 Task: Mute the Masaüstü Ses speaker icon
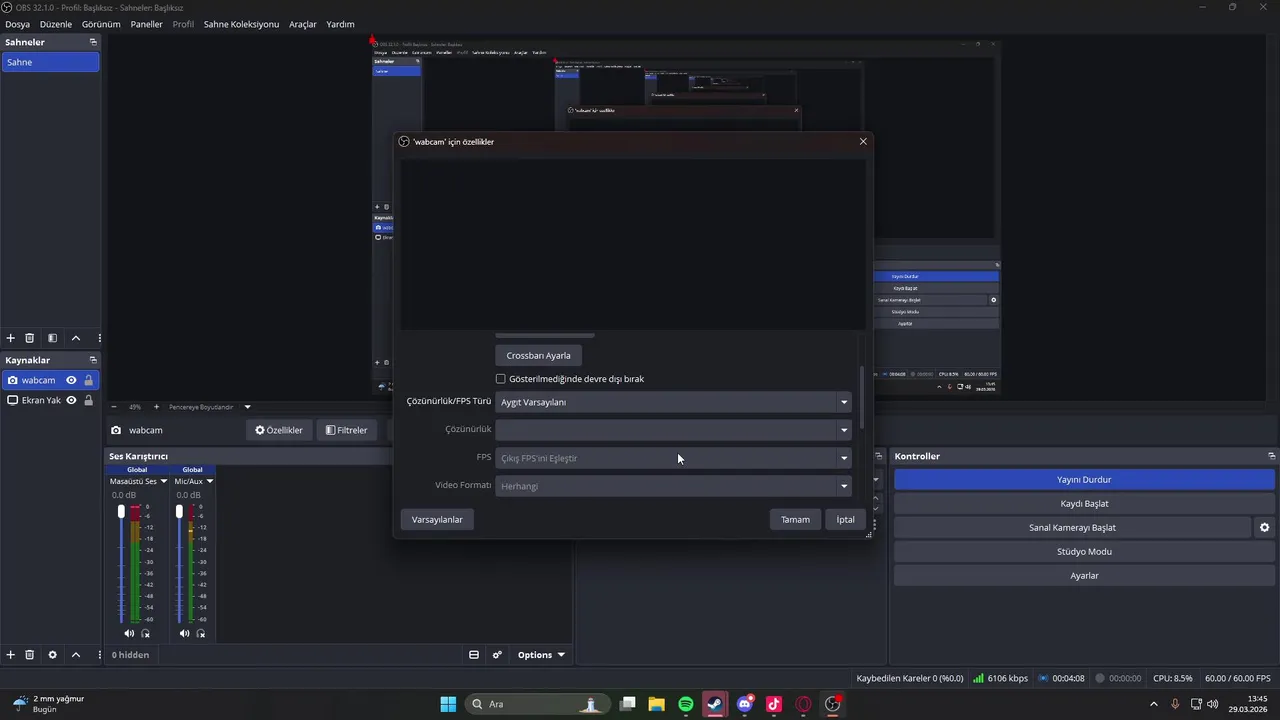129,633
